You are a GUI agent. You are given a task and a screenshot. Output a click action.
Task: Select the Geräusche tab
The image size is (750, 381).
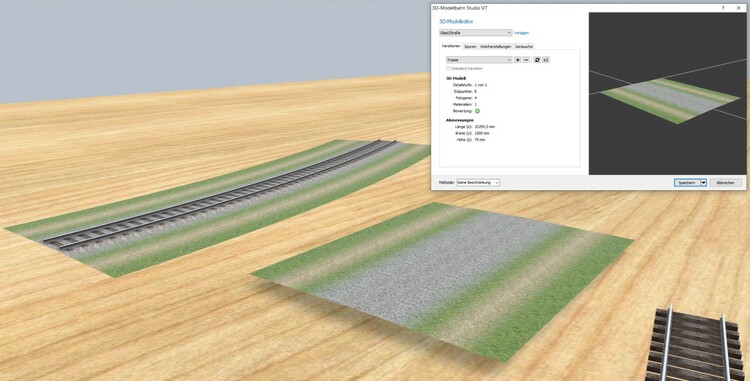[x=524, y=46]
